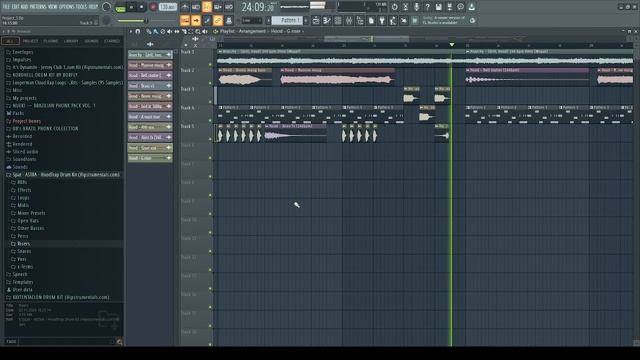This screenshot has width=640, height=360.
Task: Select the Slice tool in Playlist
Action: point(184,31)
